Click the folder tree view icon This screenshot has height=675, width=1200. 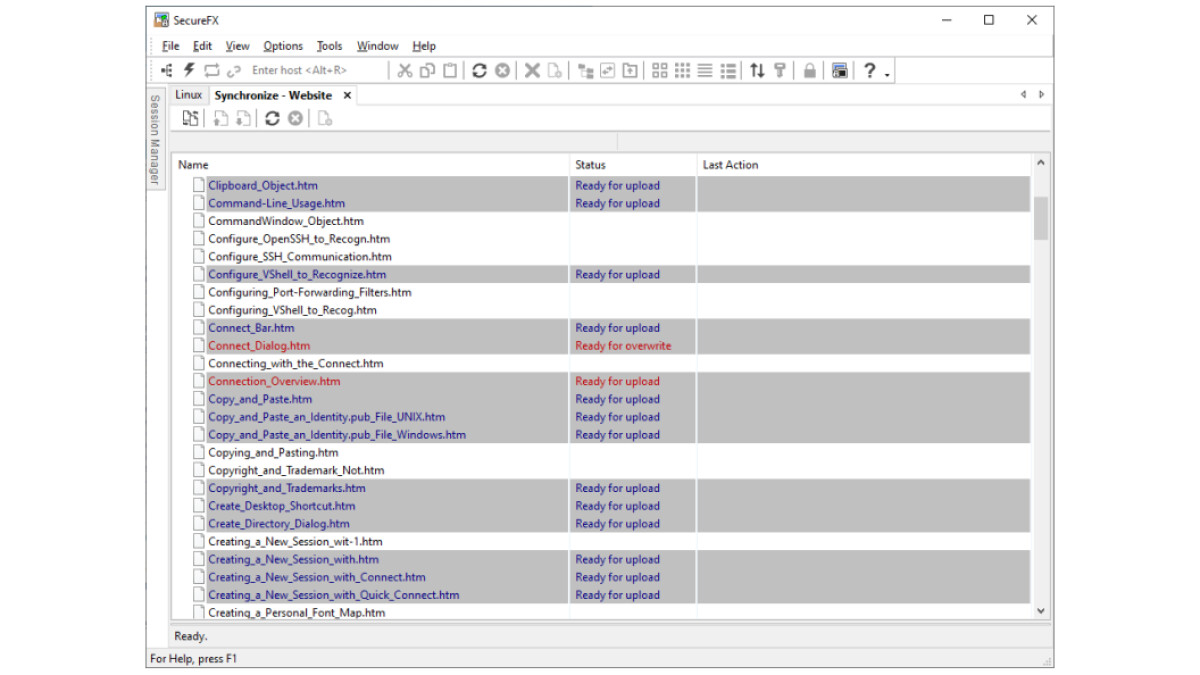coord(586,70)
